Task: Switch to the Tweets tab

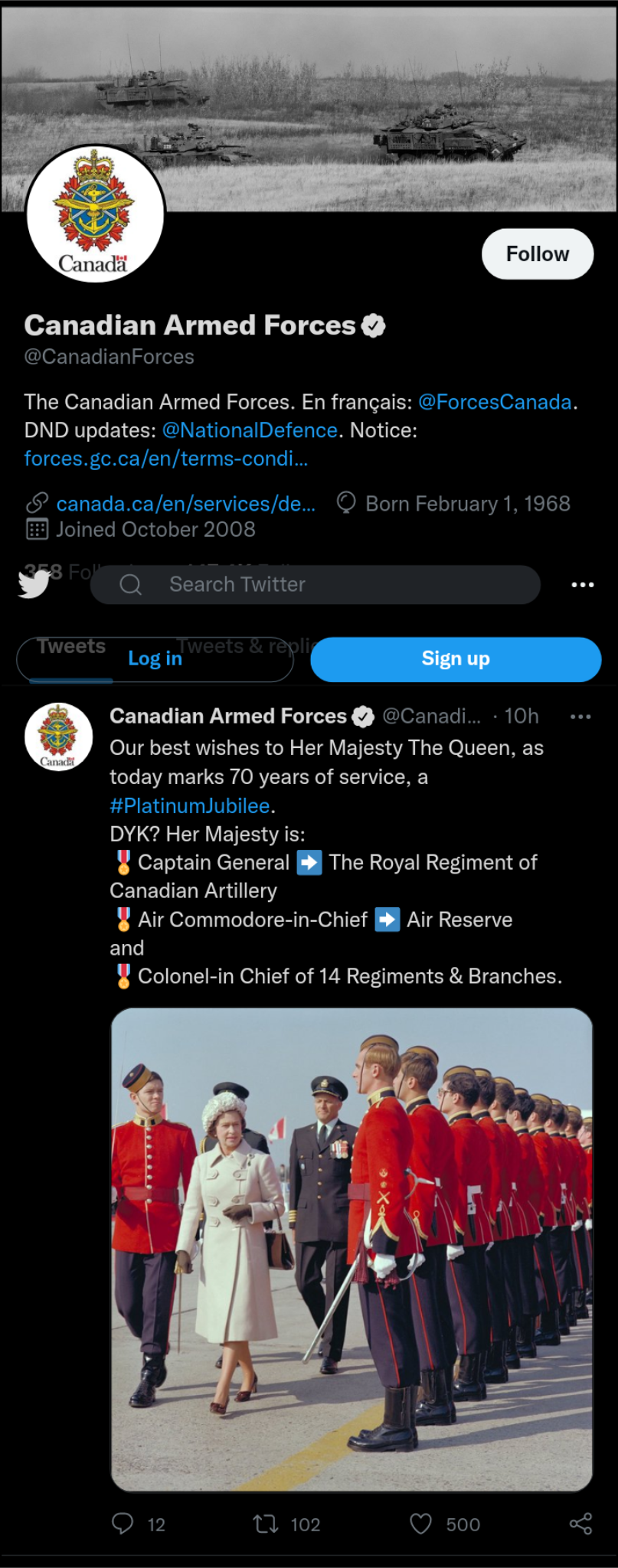Action: (70, 647)
